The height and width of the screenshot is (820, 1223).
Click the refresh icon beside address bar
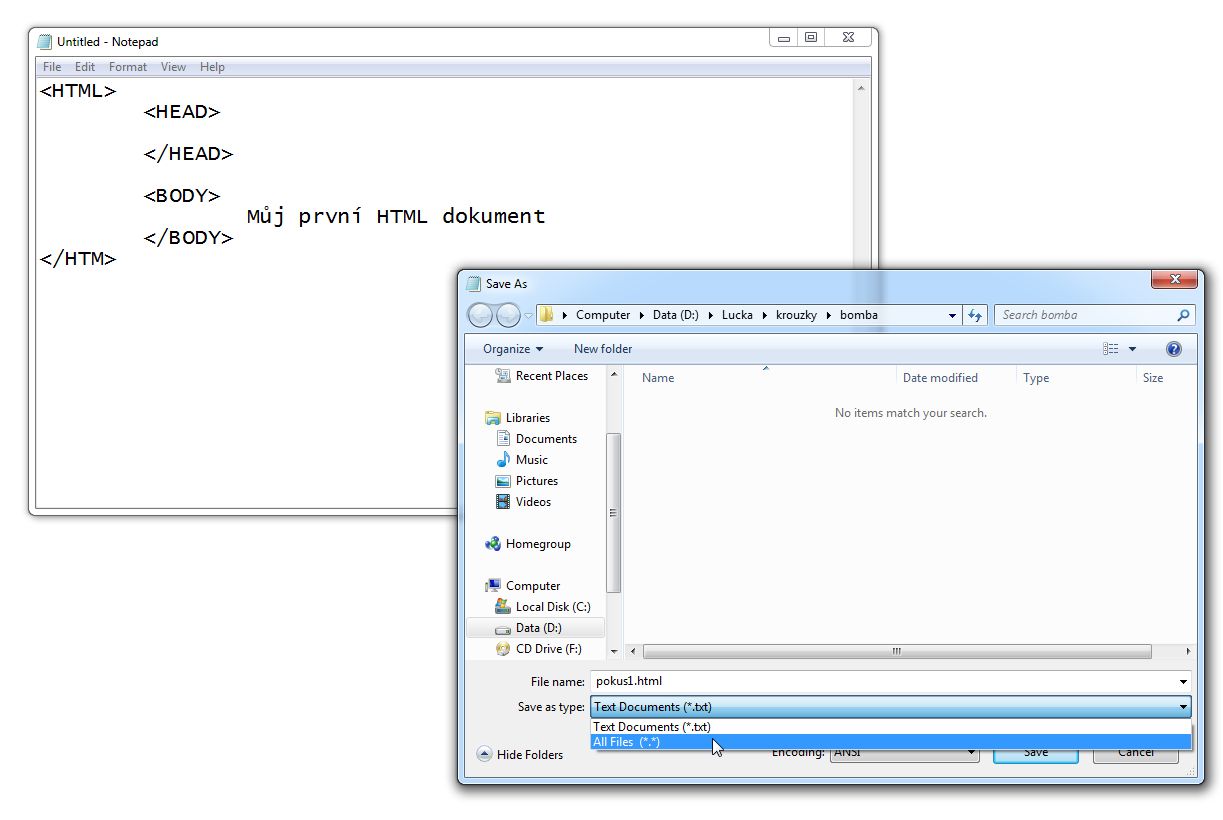pos(975,315)
